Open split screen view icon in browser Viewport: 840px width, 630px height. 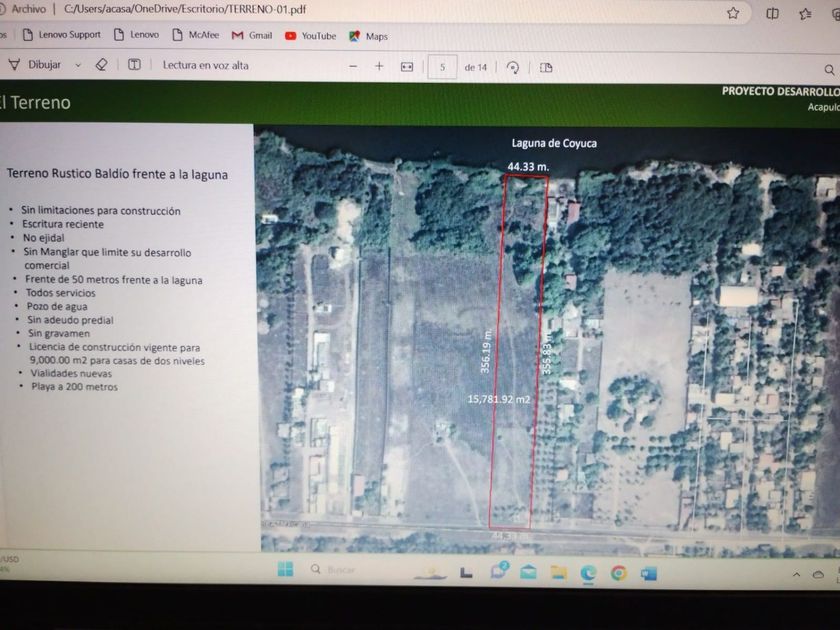[772, 13]
